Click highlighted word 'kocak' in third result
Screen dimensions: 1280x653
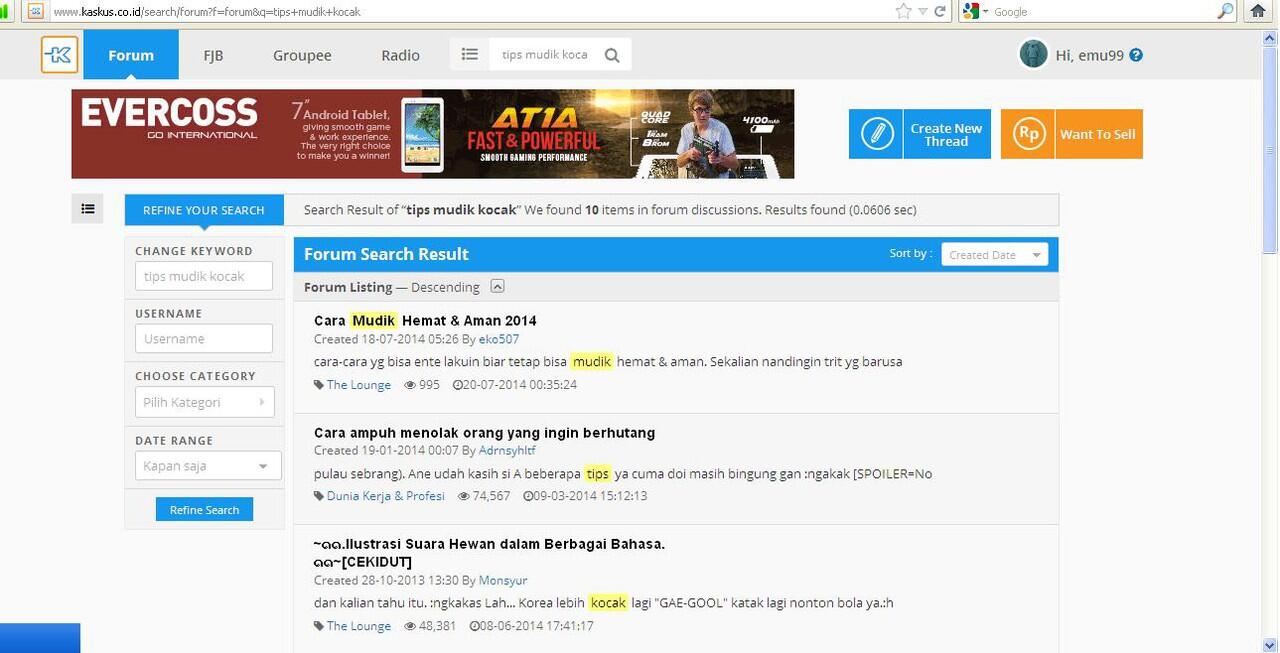(x=607, y=603)
